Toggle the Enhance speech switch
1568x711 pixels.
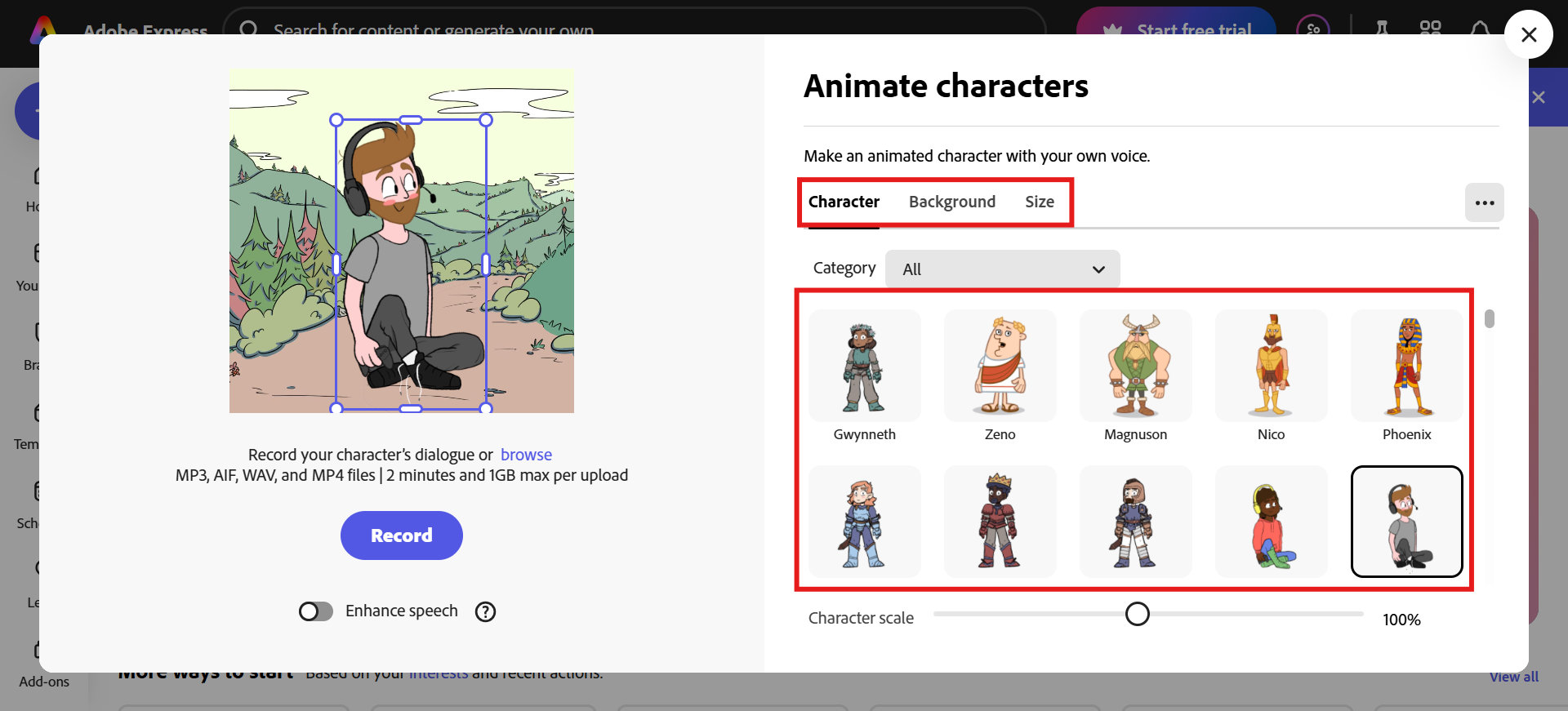tap(316, 611)
